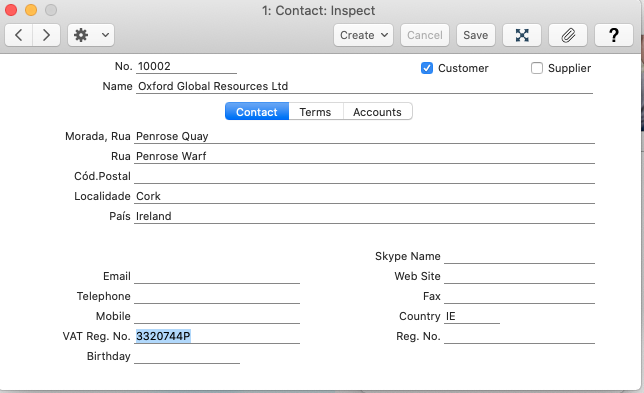Switch to the Accounts tab
The width and height of the screenshot is (644, 393).
coord(377,112)
